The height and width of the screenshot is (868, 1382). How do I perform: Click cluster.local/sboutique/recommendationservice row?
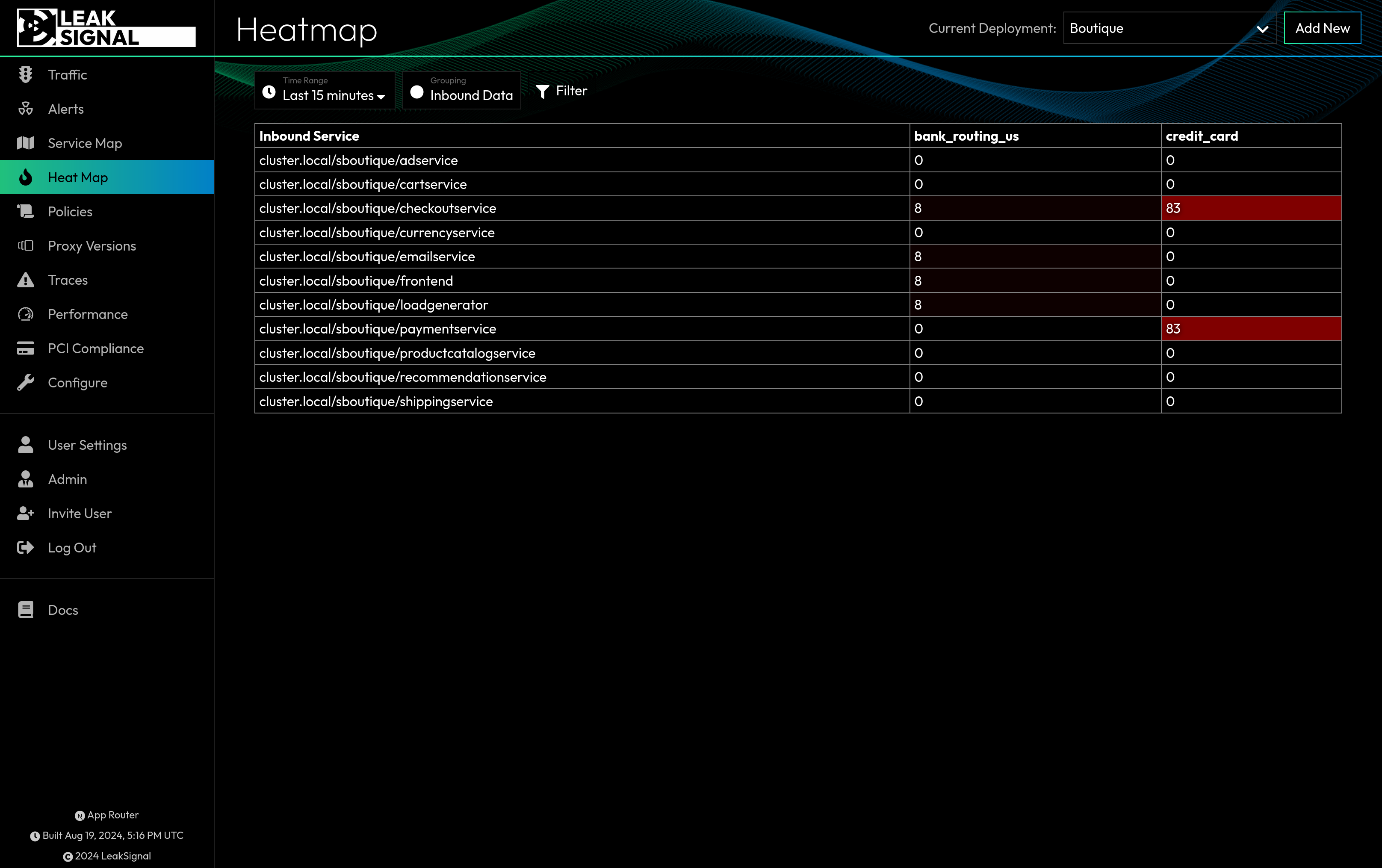tap(798, 377)
